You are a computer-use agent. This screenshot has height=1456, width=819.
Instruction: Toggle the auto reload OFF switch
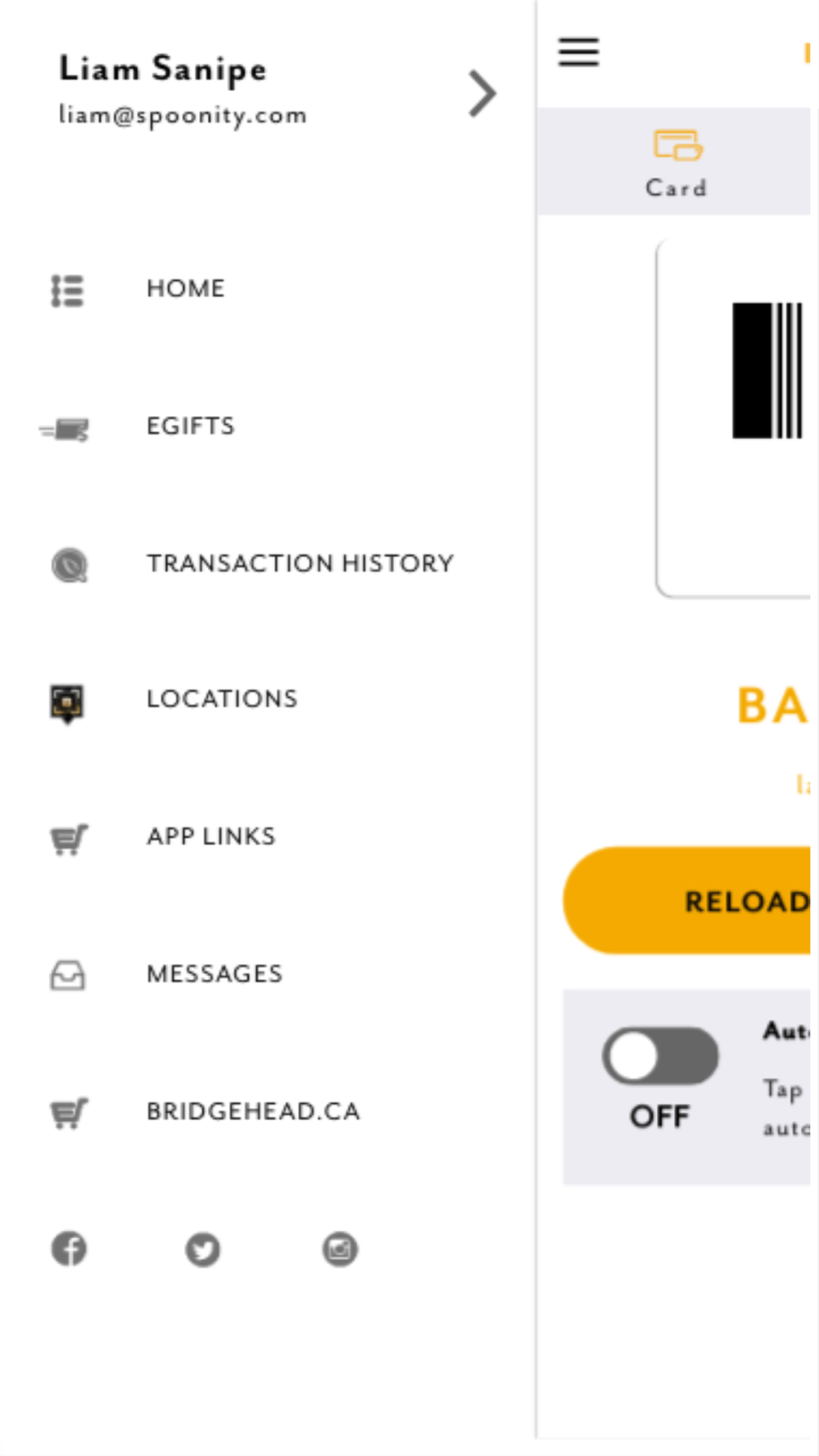click(660, 1056)
